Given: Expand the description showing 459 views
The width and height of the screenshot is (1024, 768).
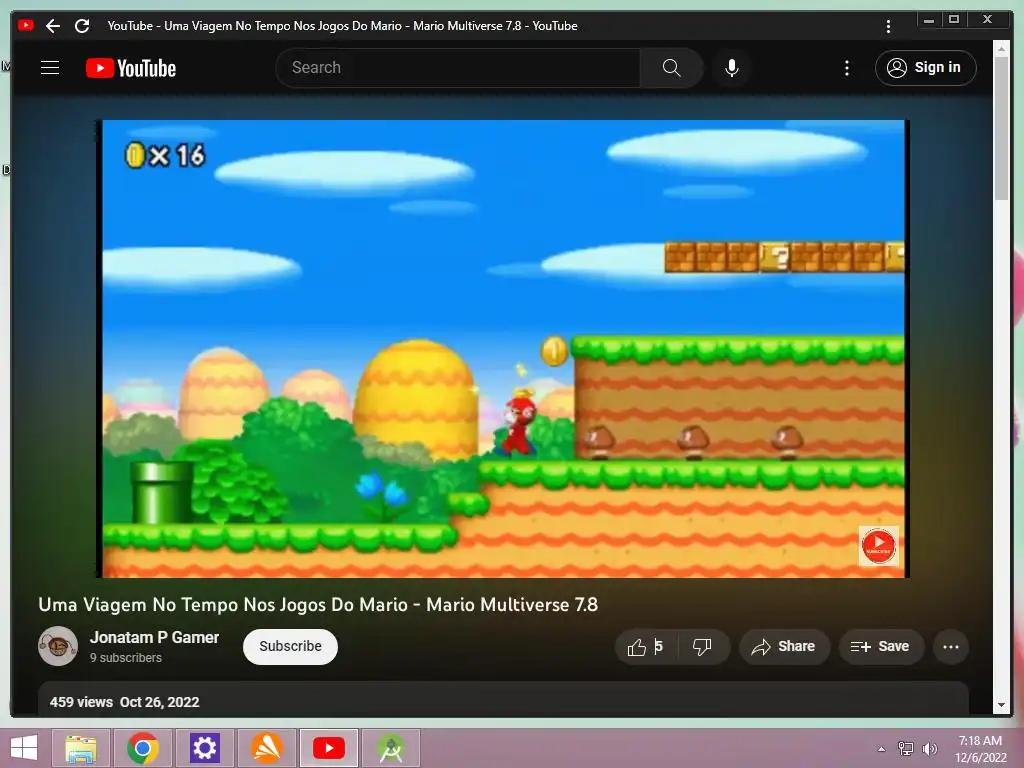Looking at the screenshot, I should click(x=503, y=700).
